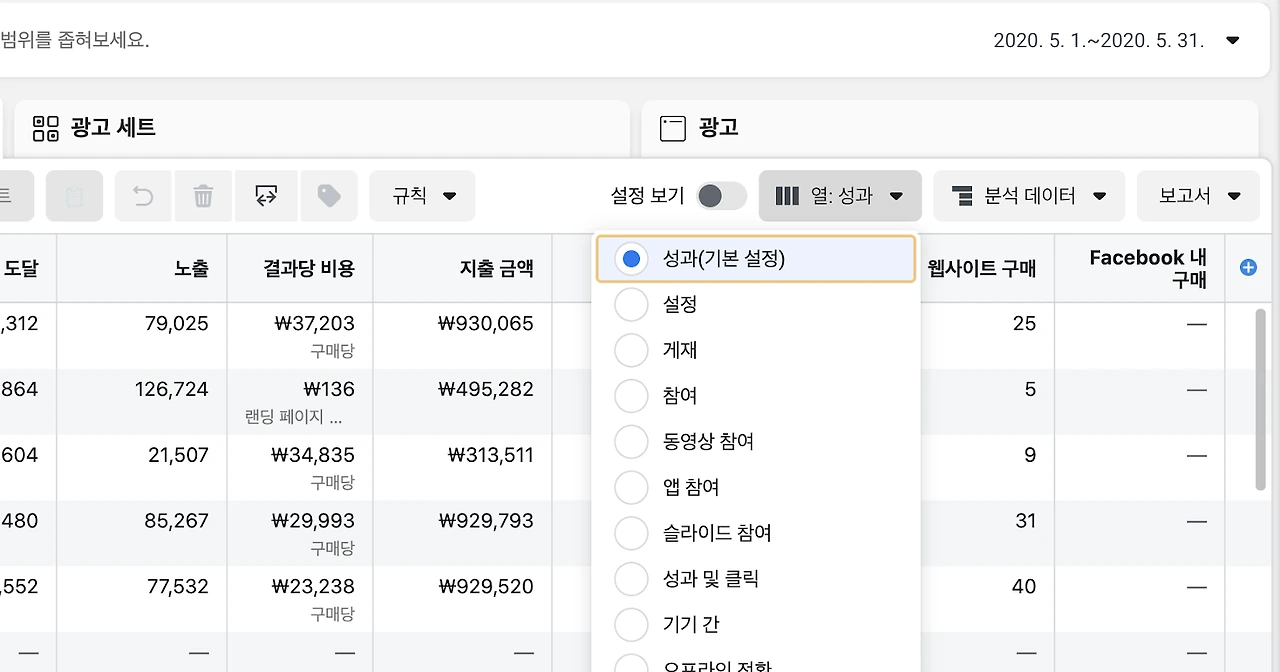The width and height of the screenshot is (1280, 672).
Task: Click the ₩34,835 cost cell
Action: pyautogui.click(x=313, y=456)
